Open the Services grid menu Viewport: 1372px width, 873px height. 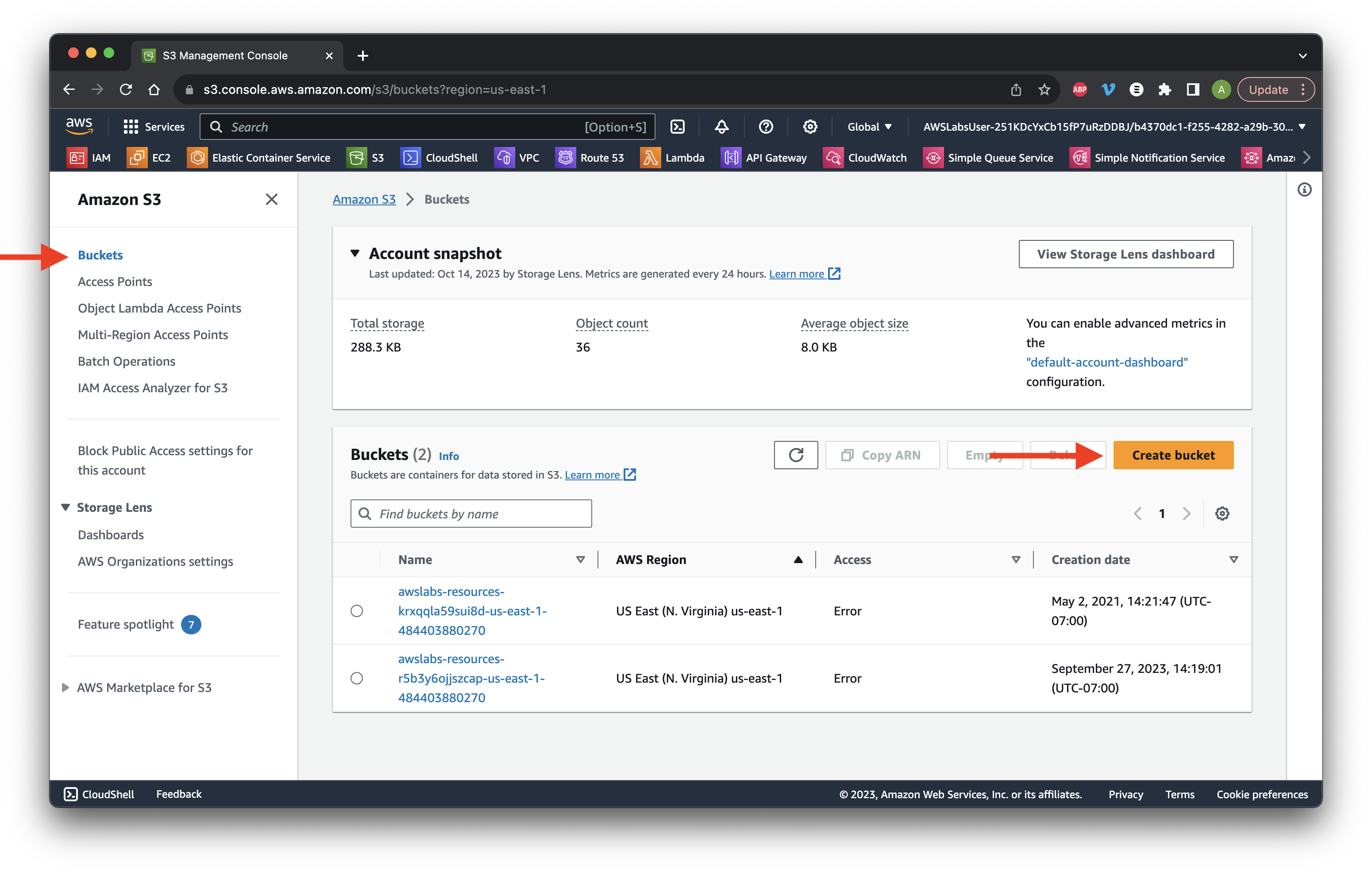(x=154, y=127)
